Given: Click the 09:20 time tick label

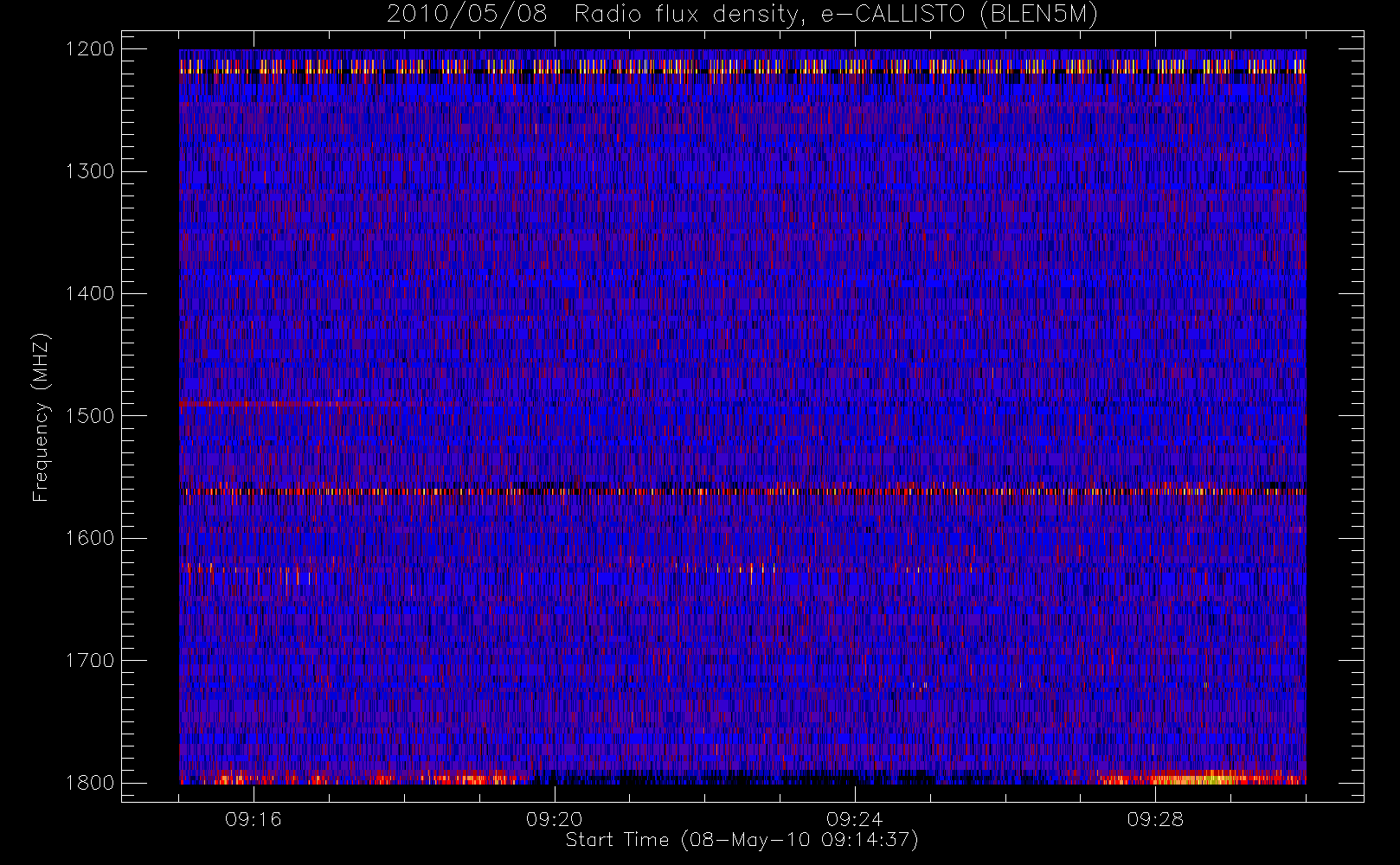Looking at the screenshot, I should (x=555, y=819).
